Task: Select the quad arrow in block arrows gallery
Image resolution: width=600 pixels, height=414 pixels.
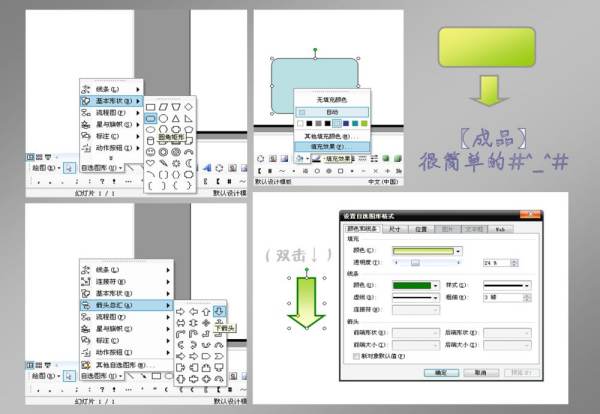Action: coord(206,323)
